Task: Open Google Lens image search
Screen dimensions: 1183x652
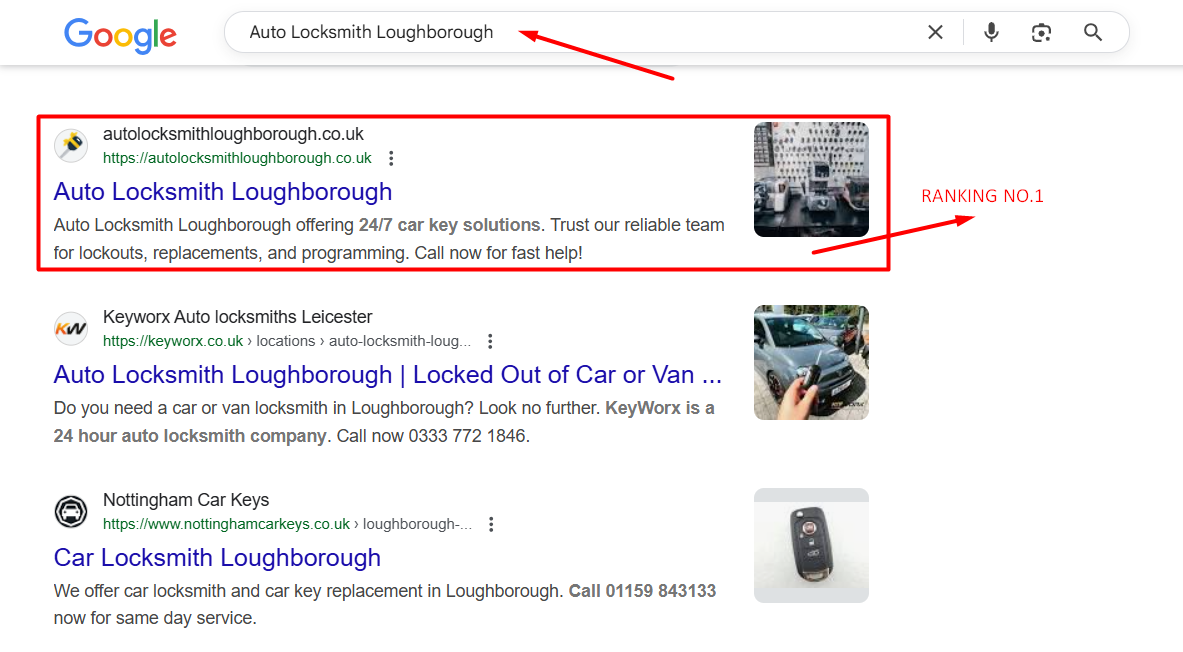Action: point(1041,32)
